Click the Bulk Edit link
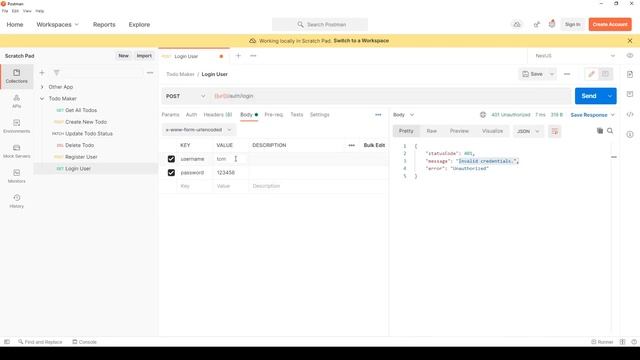The image size is (640, 360). [x=374, y=145]
